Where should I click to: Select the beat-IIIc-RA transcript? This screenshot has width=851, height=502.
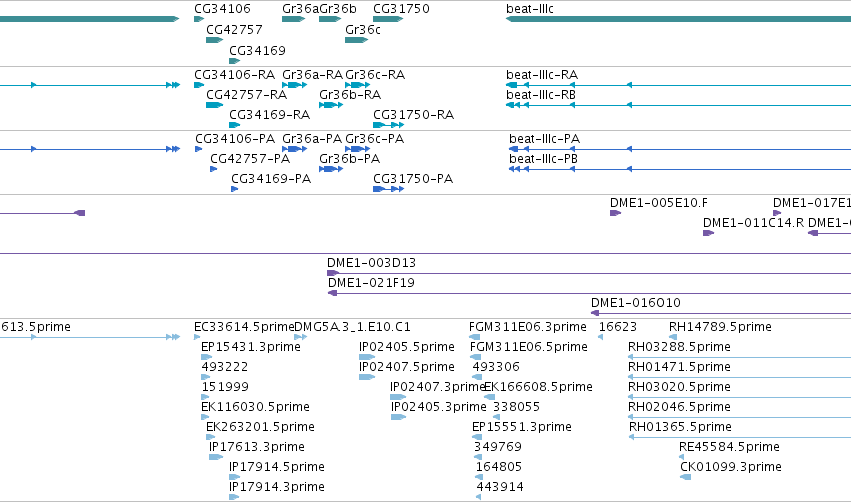[678, 85]
